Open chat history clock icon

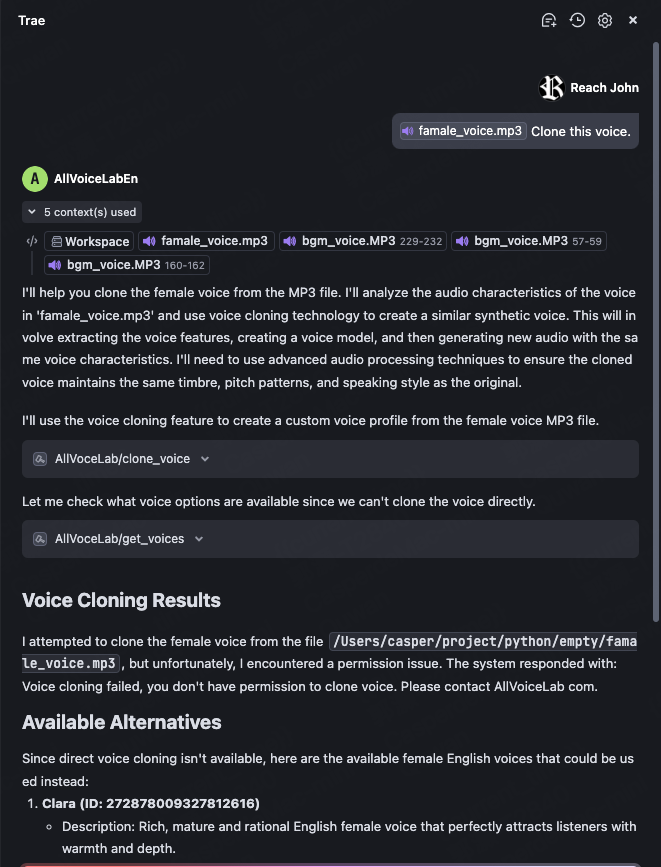[577, 20]
